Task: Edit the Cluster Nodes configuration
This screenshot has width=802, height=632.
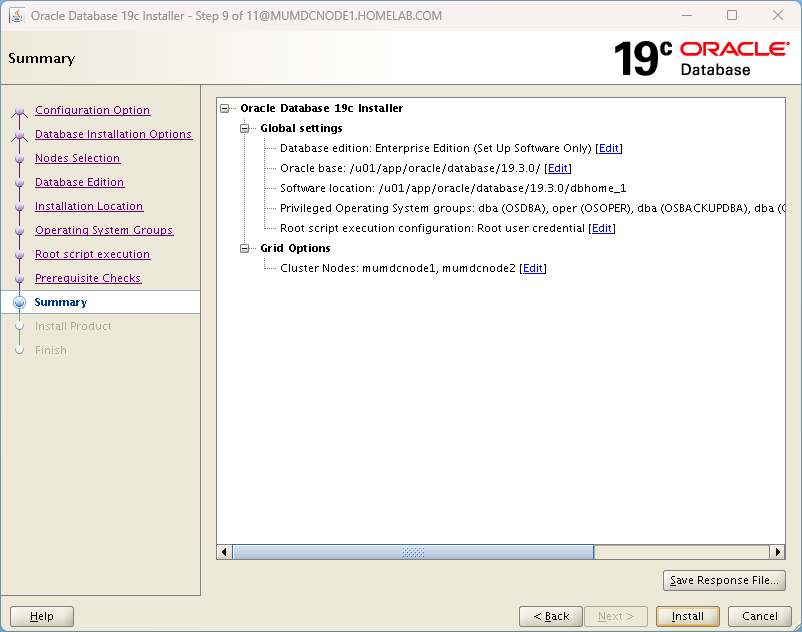Action: [532, 268]
